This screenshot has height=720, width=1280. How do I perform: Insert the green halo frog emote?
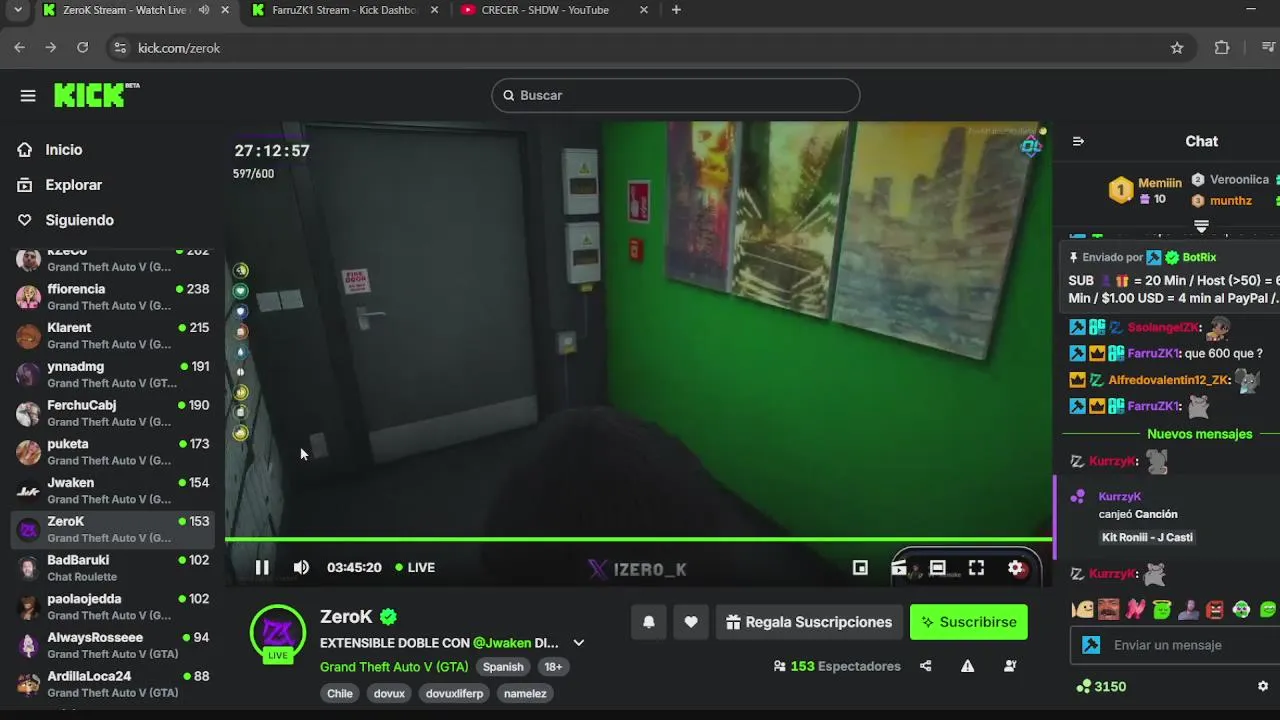coord(1161,609)
